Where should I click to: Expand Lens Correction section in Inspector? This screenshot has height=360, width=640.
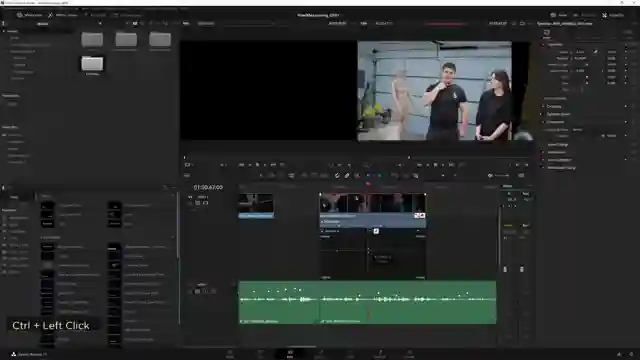pos(559,160)
